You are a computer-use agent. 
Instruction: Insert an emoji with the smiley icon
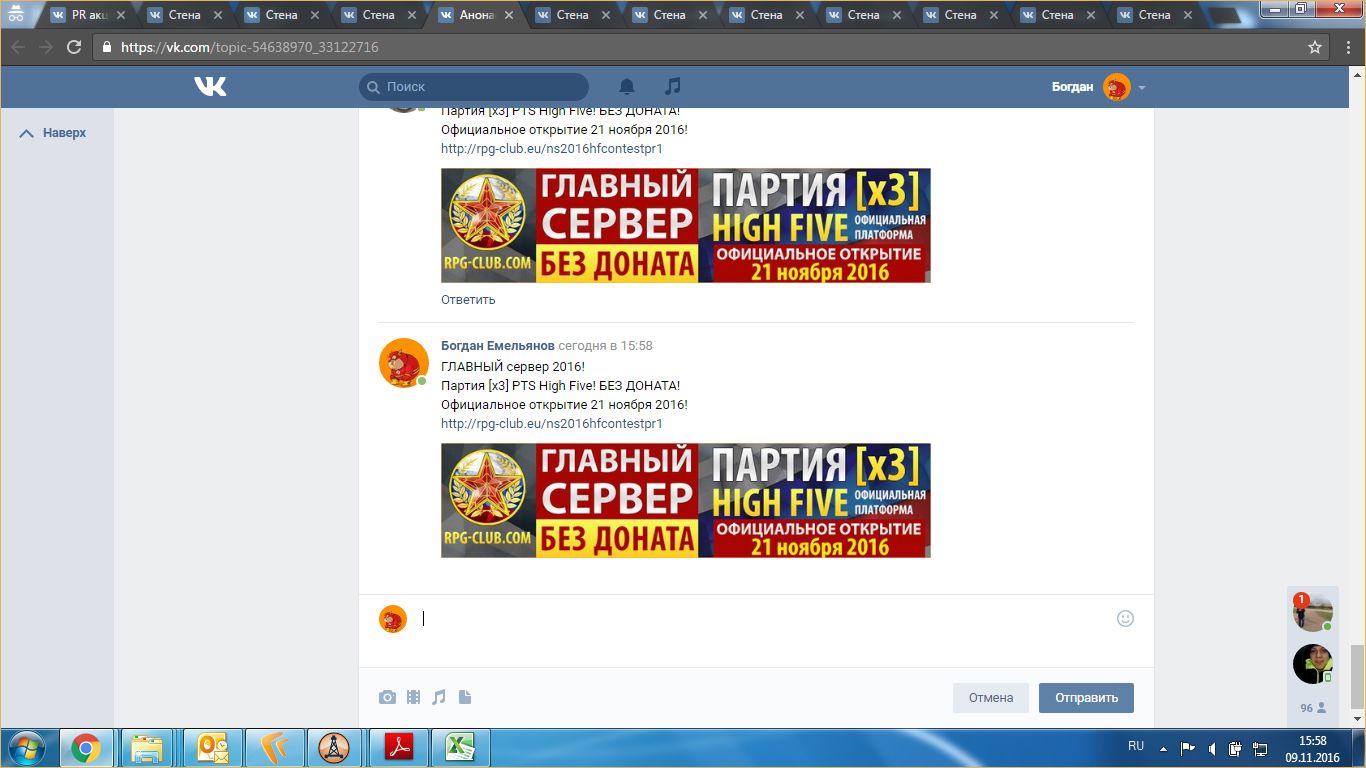click(x=1125, y=619)
